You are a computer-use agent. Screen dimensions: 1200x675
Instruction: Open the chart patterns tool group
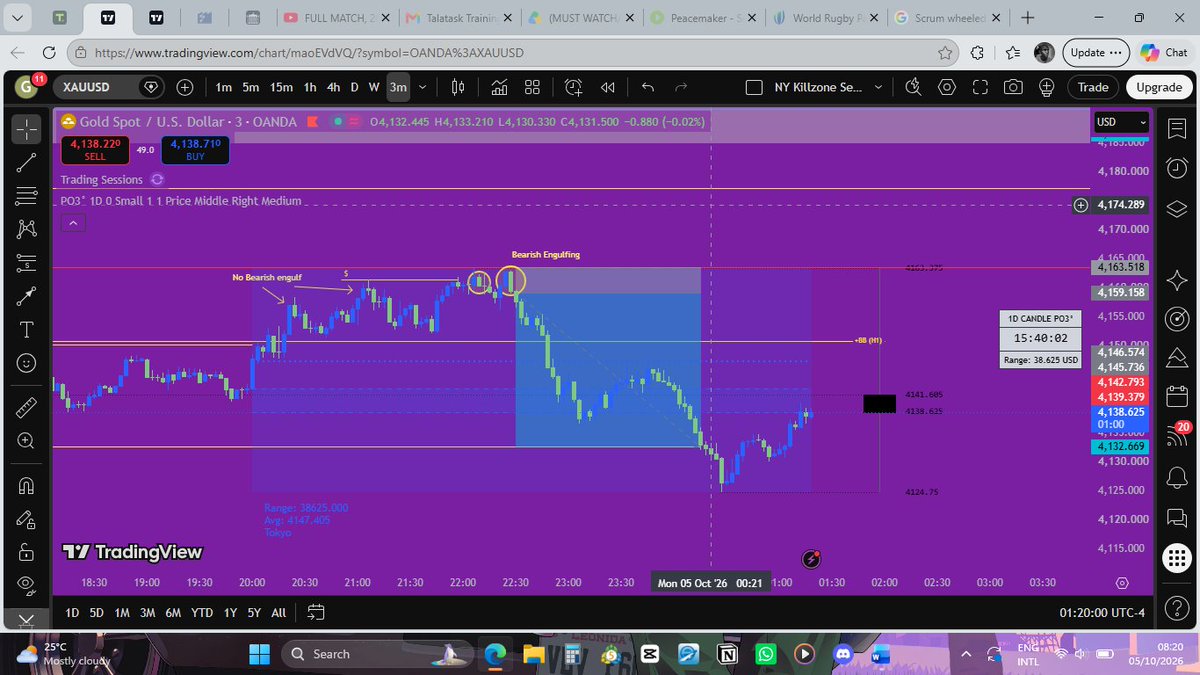(x=26, y=229)
